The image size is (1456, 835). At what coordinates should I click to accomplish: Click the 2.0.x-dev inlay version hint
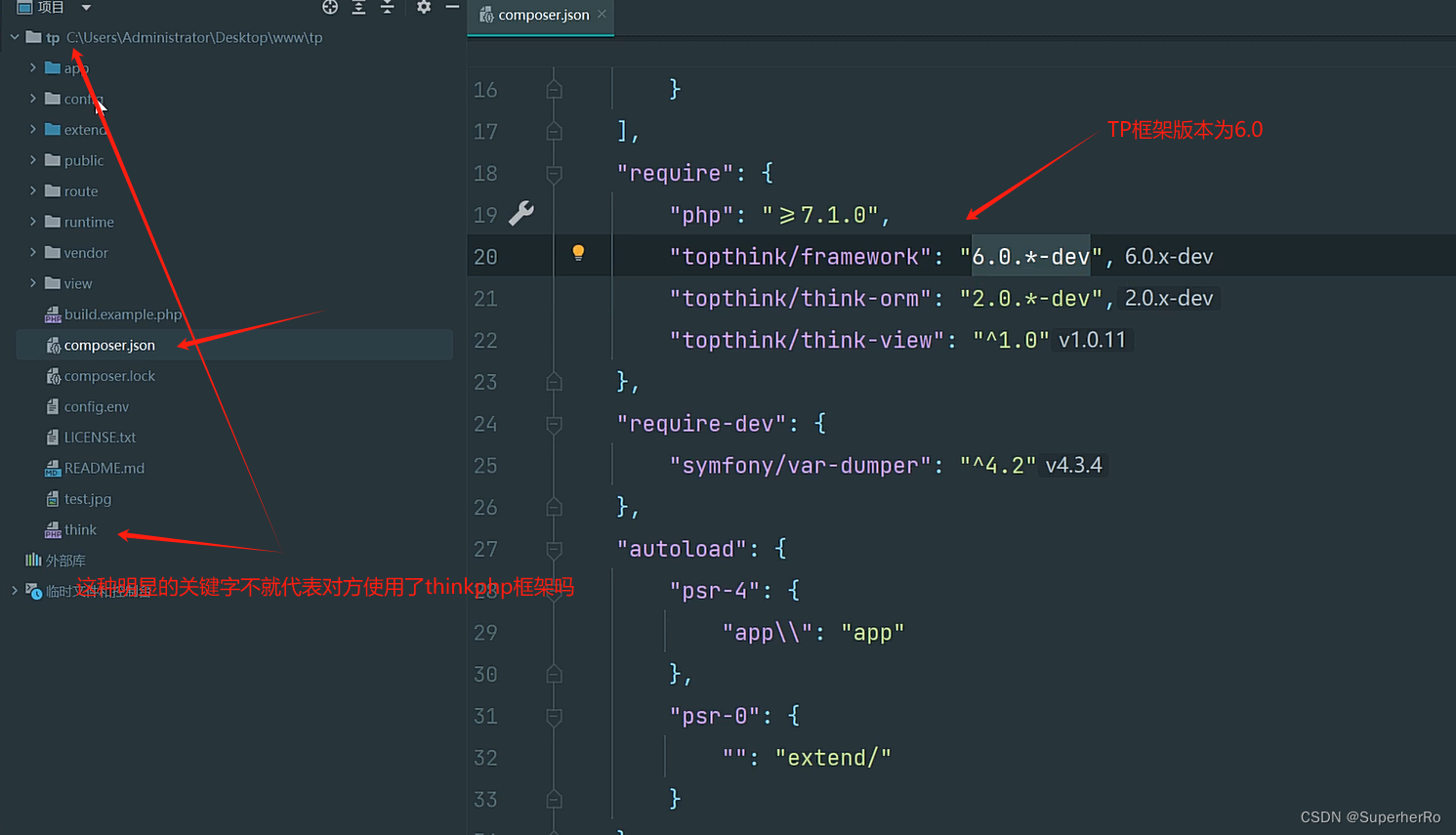point(1169,298)
